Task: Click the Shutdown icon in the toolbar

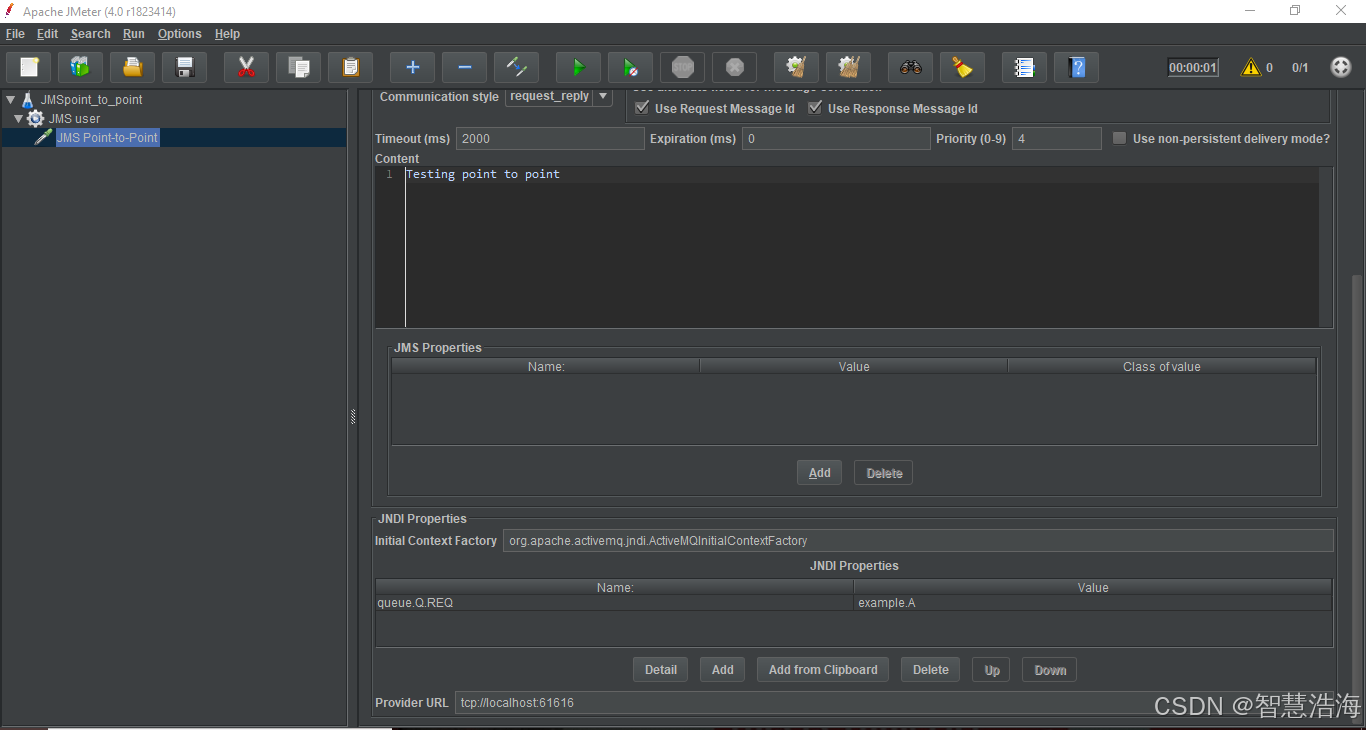Action: click(734, 67)
